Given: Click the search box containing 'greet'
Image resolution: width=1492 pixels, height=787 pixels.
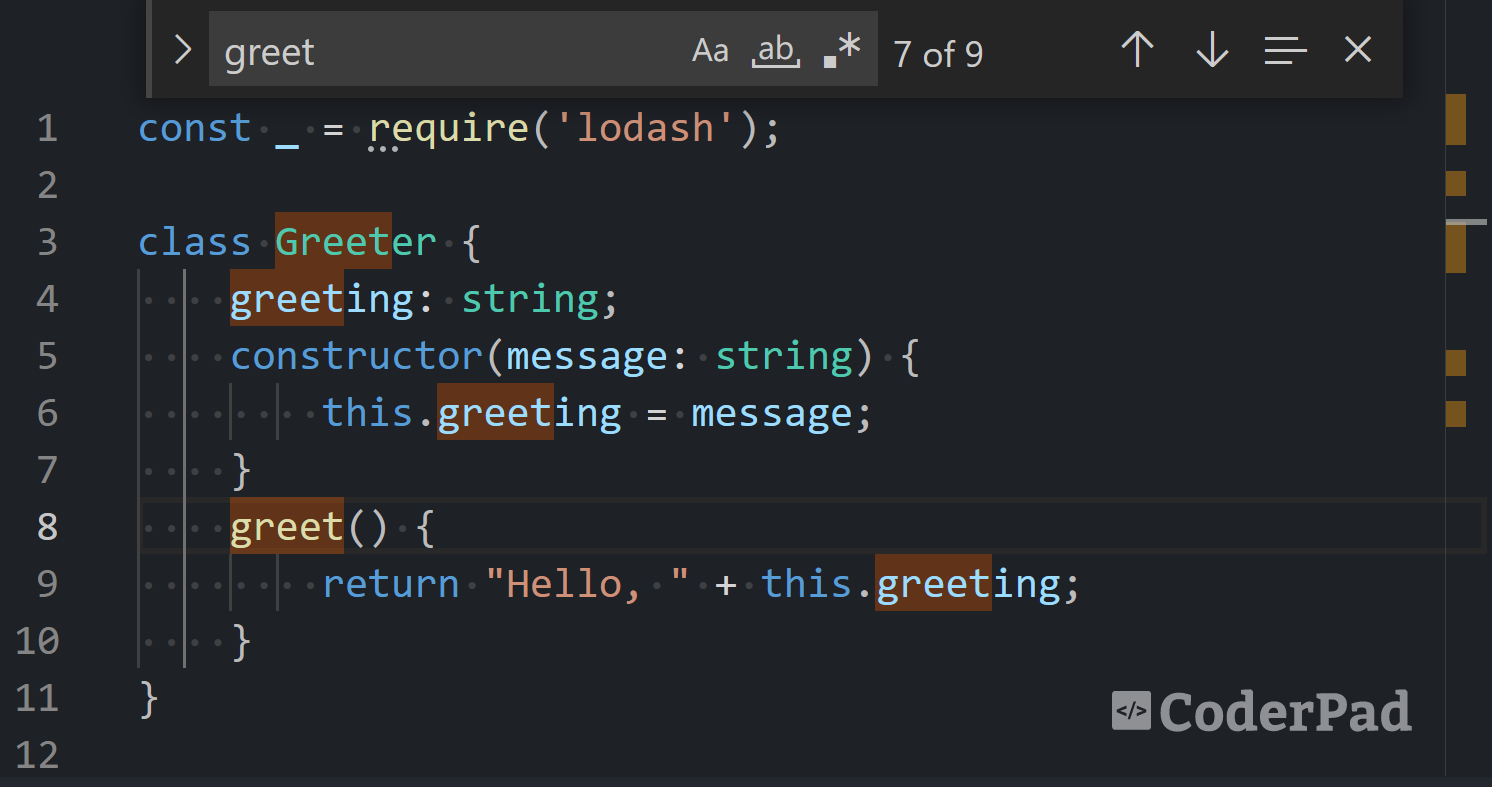Looking at the screenshot, I should (x=440, y=51).
